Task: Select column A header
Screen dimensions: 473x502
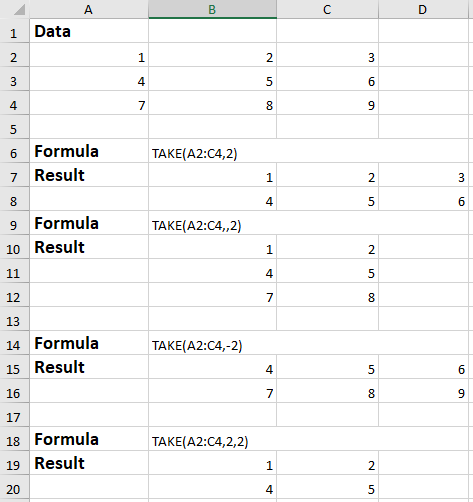Action: pos(89,9)
